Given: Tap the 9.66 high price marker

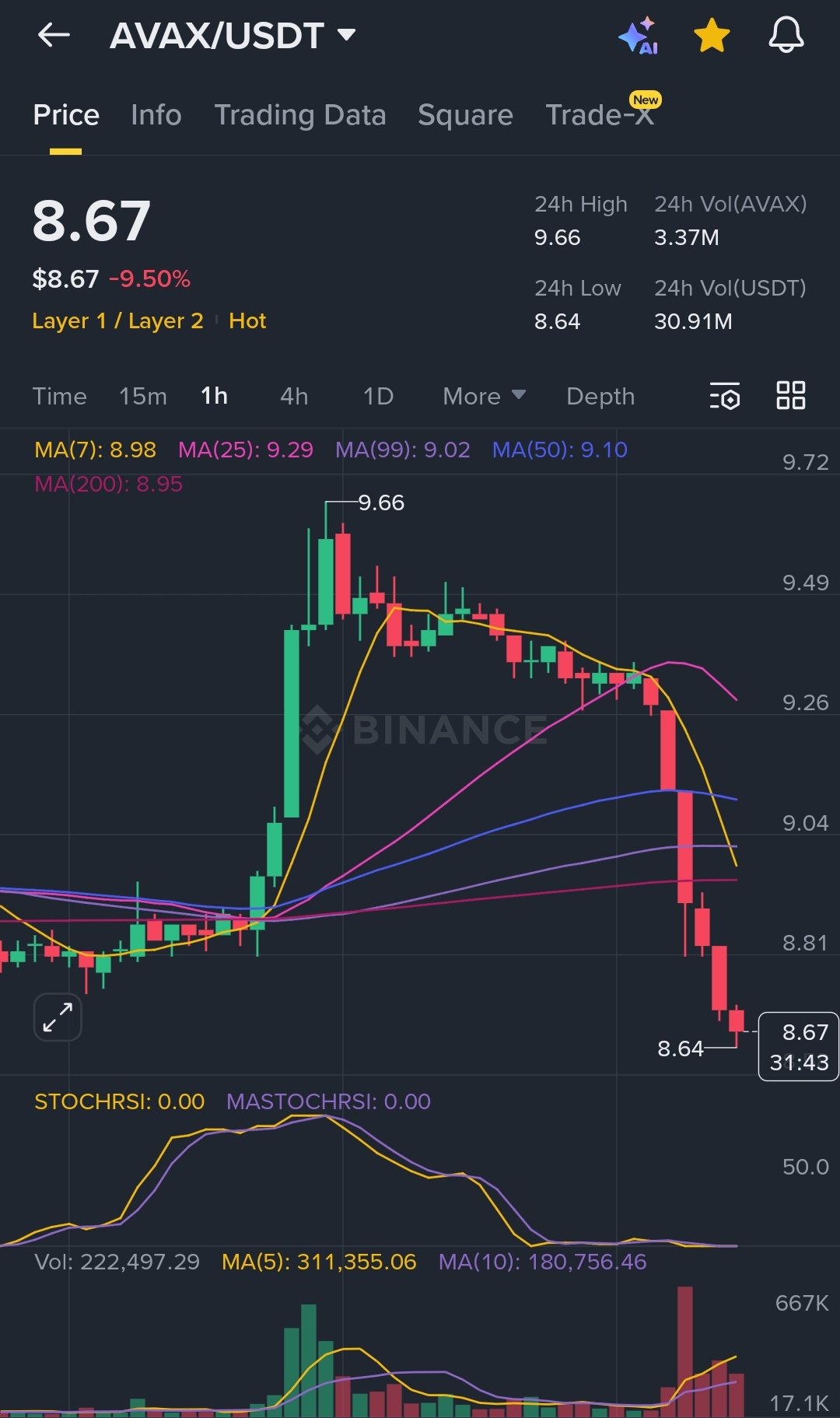Looking at the screenshot, I should coord(381,502).
